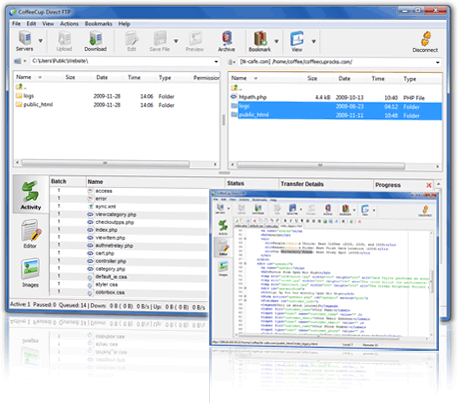Open the remote path dropdown
The image size is (459, 419).
pyautogui.click(x=438, y=62)
